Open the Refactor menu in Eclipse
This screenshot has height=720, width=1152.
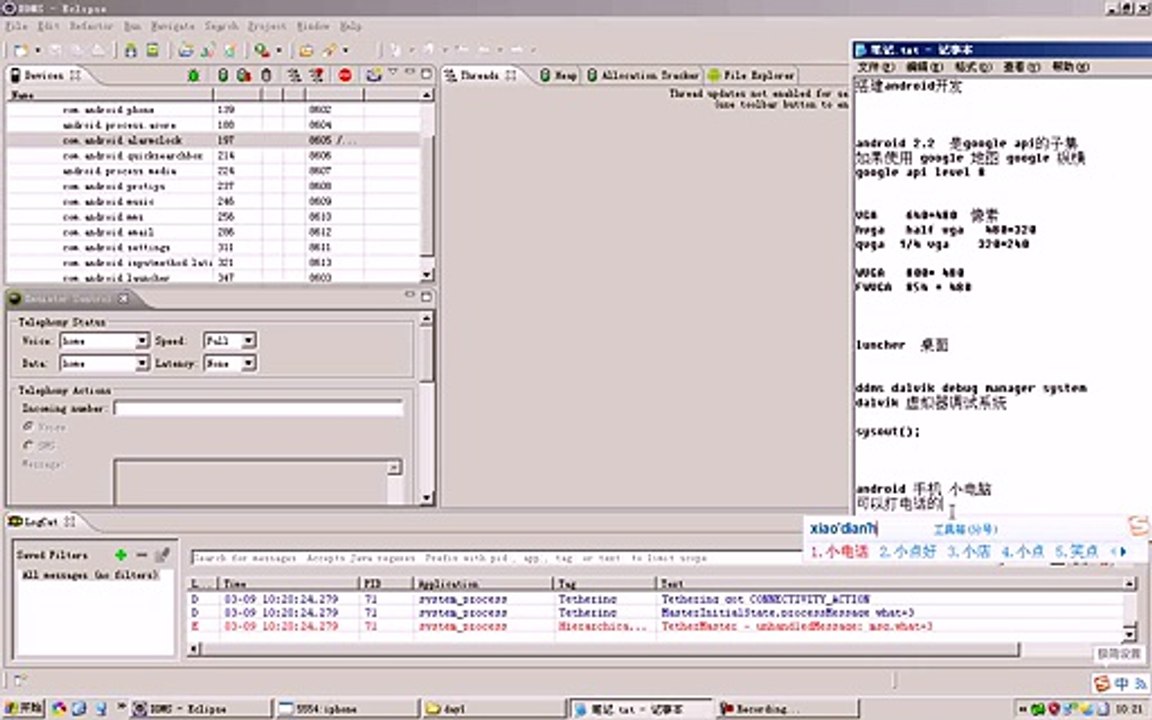tap(91, 26)
